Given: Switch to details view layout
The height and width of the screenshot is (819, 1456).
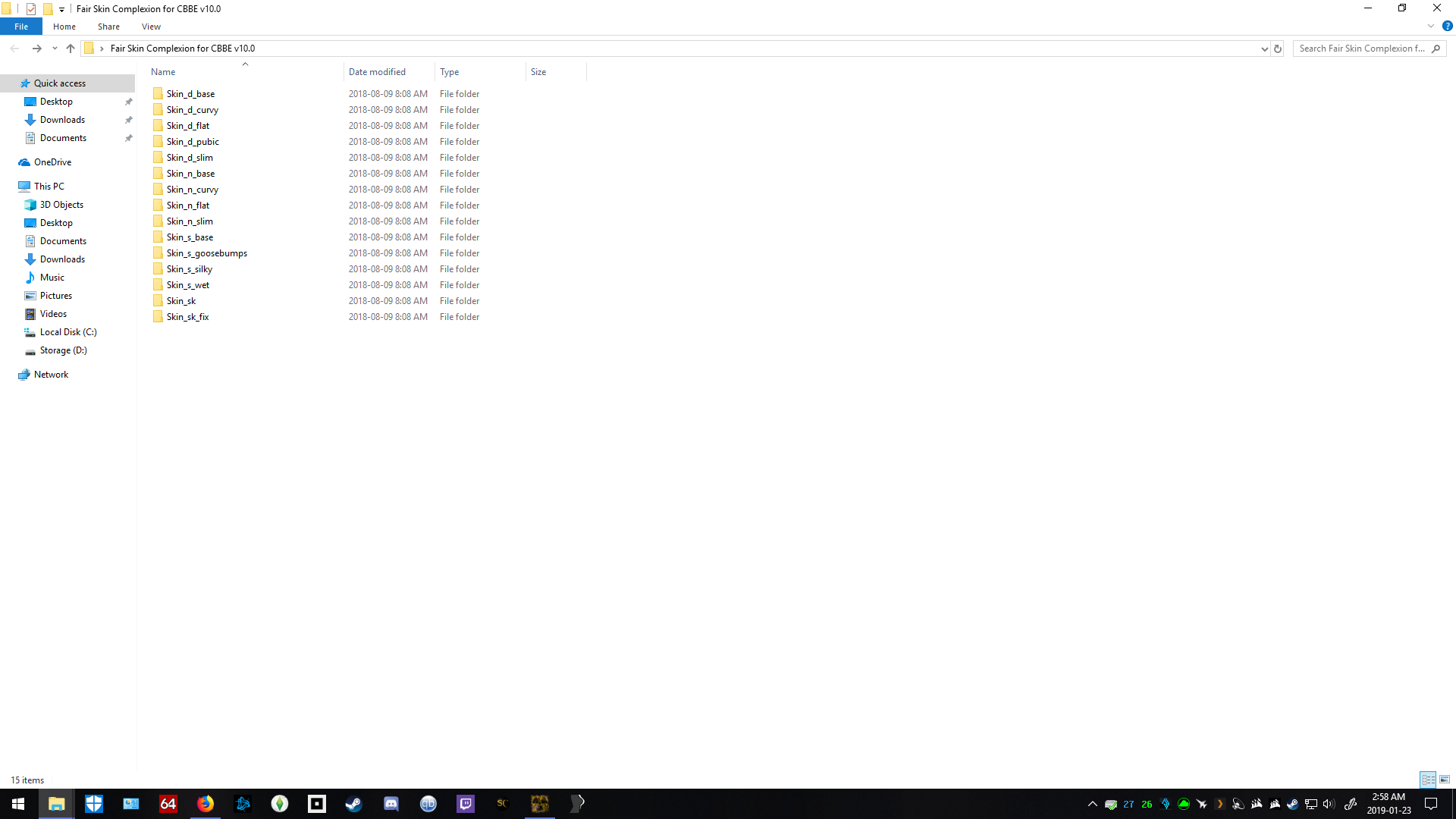Looking at the screenshot, I should click(x=1428, y=780).
